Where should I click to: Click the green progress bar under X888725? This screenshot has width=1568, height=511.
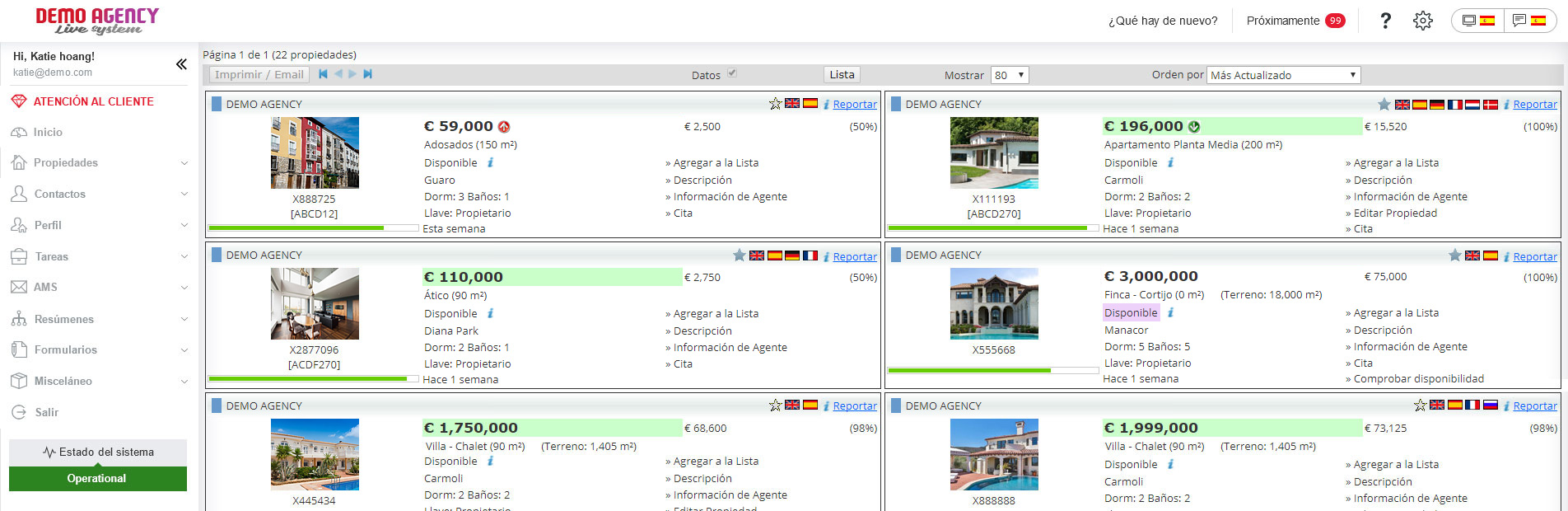point(314,227)
